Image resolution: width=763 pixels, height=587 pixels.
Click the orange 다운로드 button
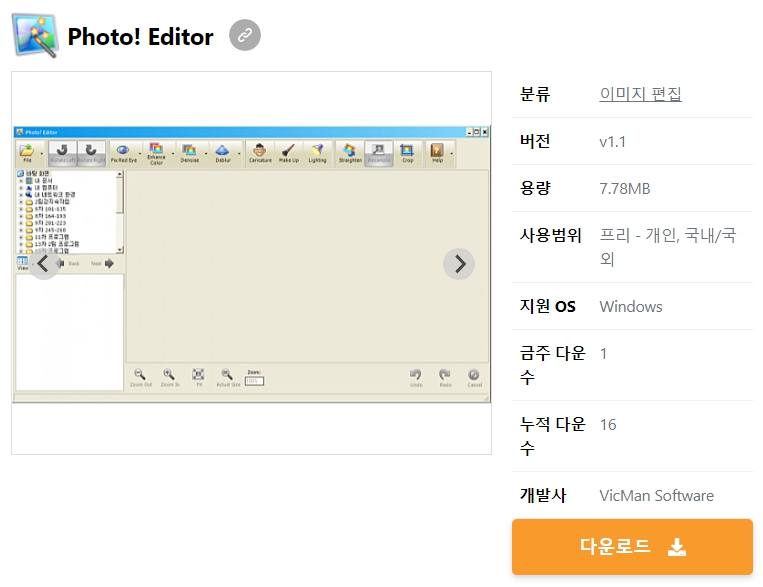pyautogui.click(x=632, y=547)
